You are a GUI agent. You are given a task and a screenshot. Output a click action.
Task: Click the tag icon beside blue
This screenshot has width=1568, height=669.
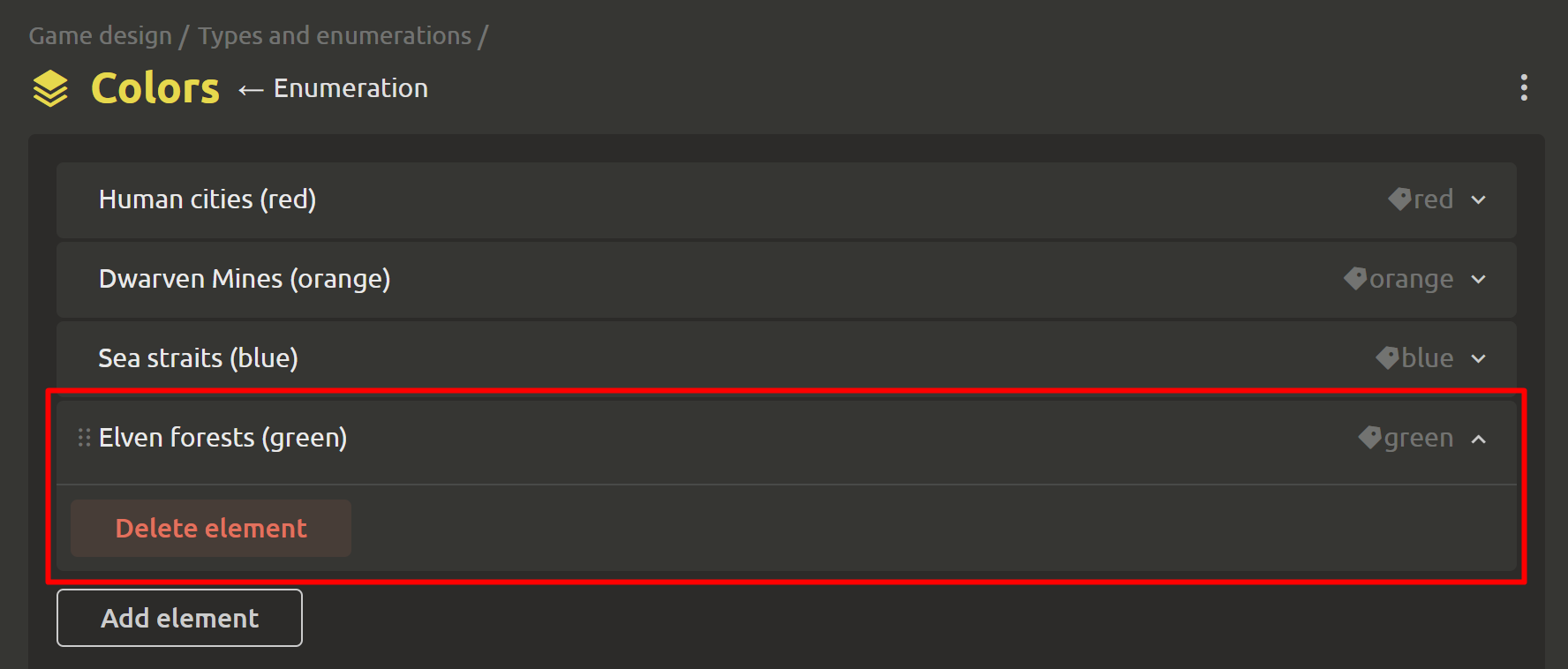click(x=1387, y=358)
